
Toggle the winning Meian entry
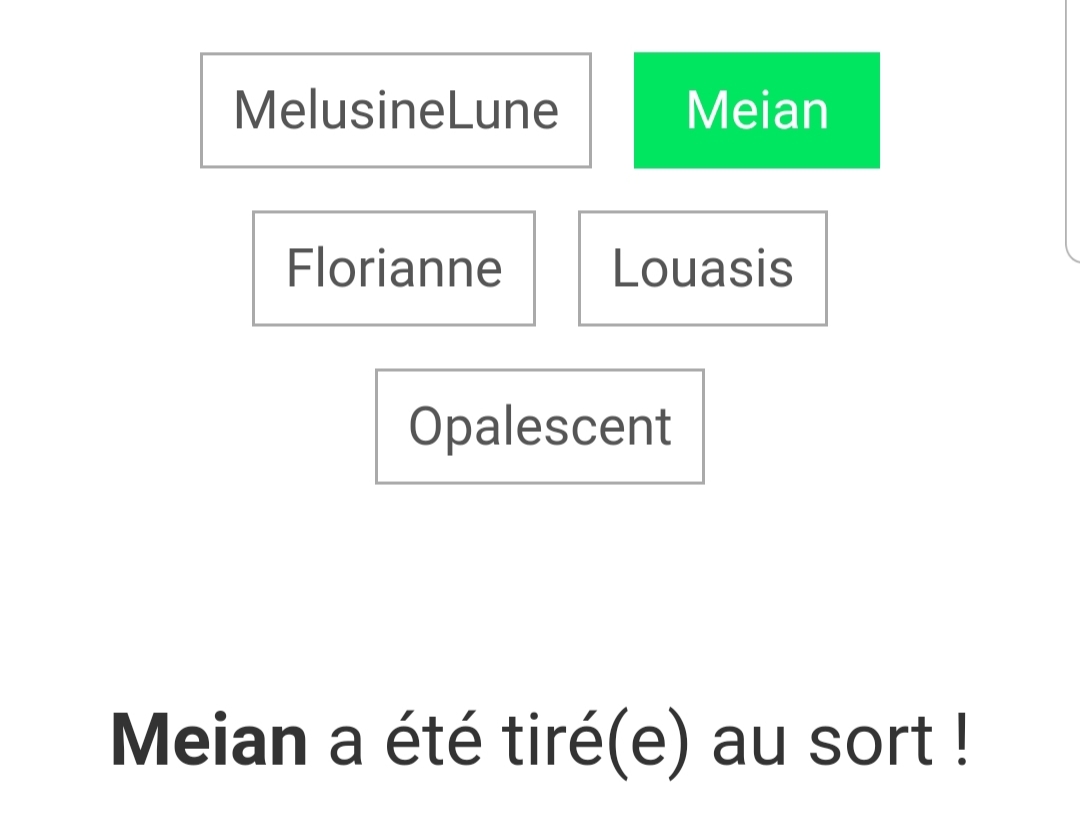click(x=757, y=110)
